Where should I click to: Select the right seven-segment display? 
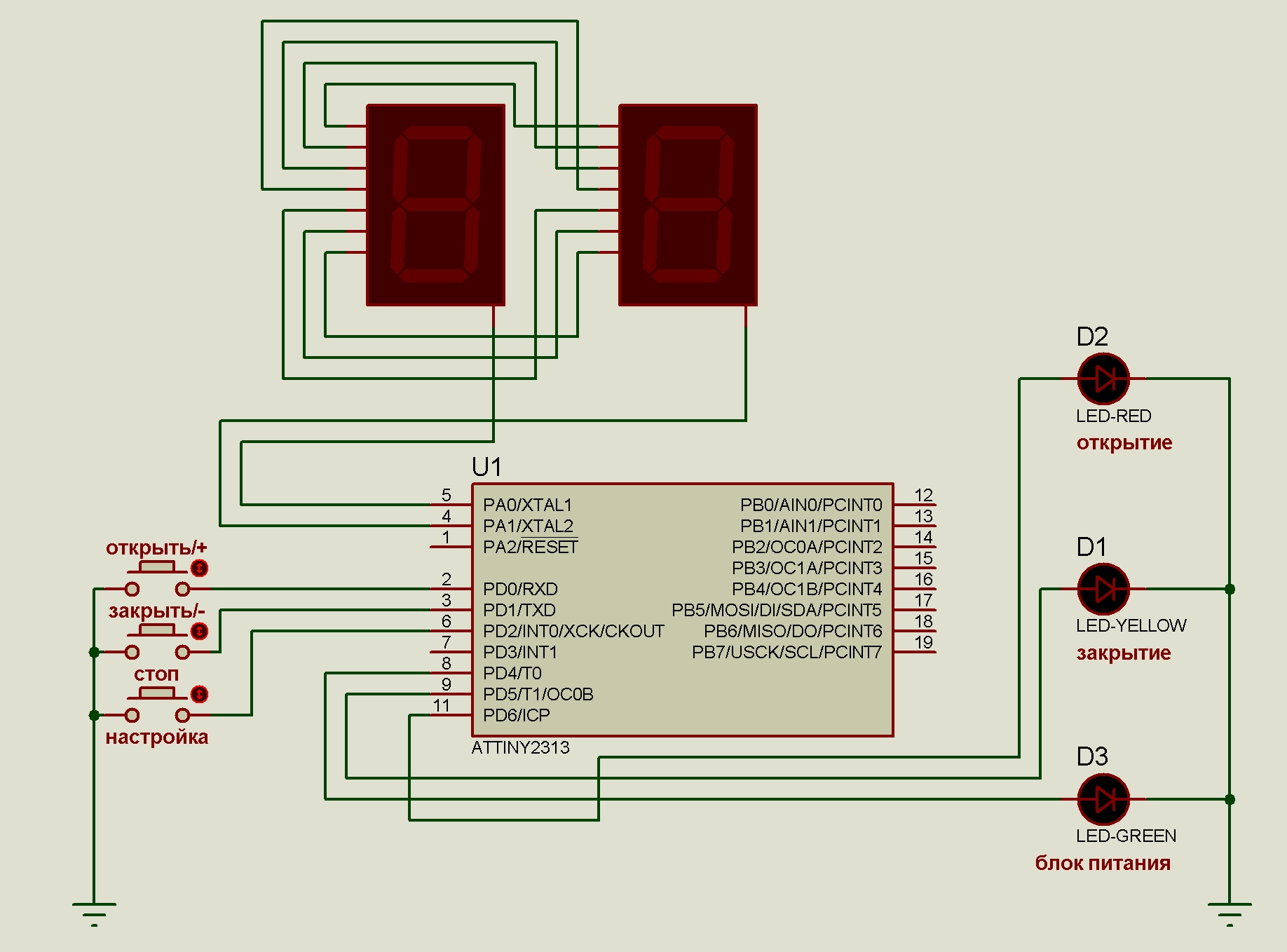(688, 205)
